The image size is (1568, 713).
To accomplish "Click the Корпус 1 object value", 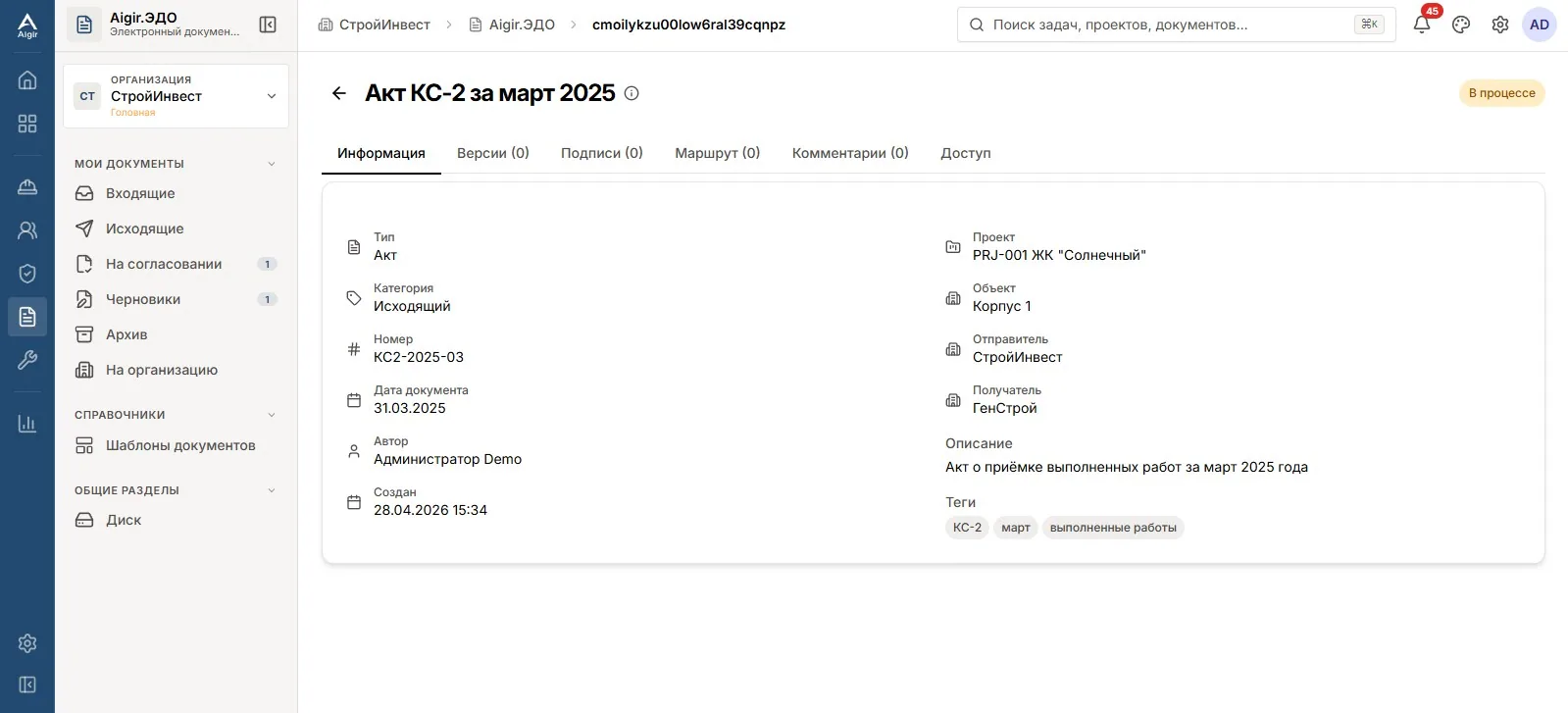I will point(1001,306).
